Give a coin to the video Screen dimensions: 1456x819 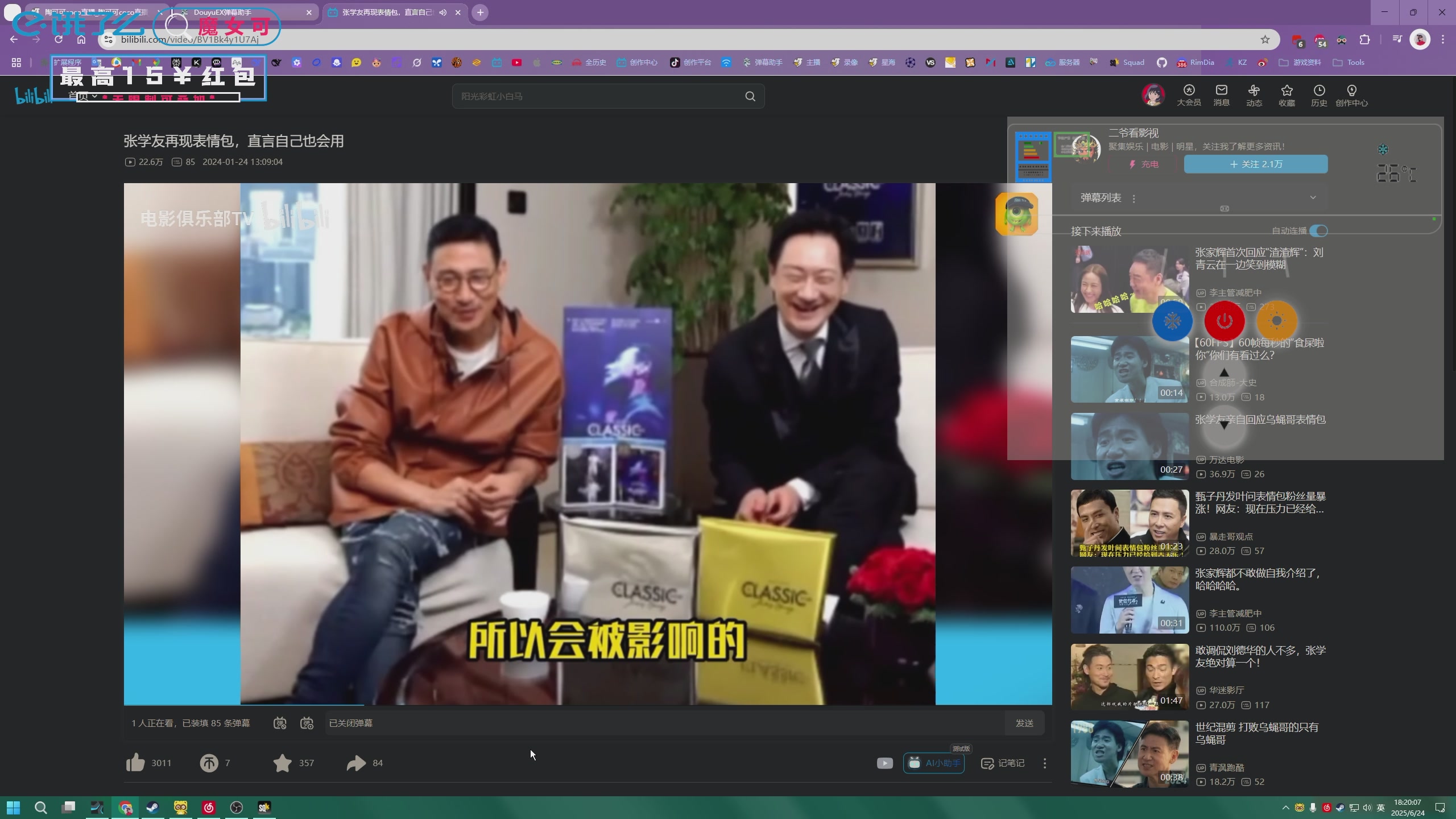point(209,763)
